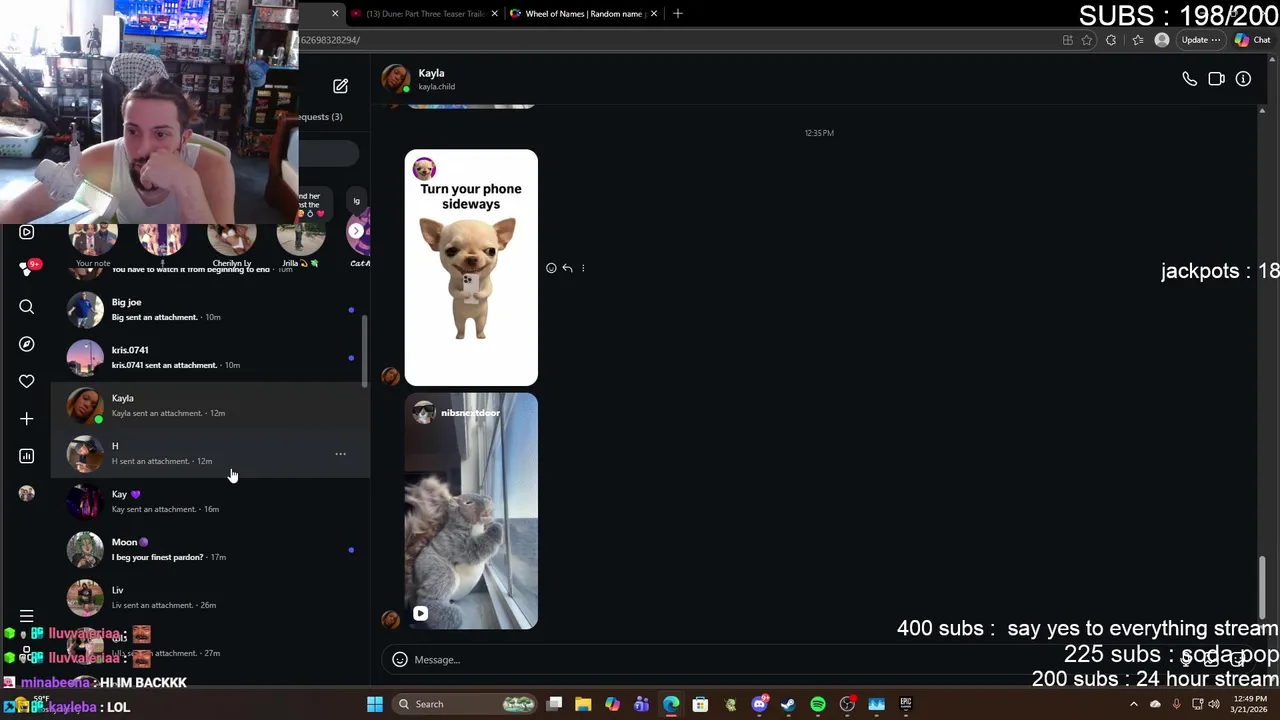This screenshot has width=1280, height=720.
Task: View the Cherilyn Ly note avatar
Action: (232, 240)
